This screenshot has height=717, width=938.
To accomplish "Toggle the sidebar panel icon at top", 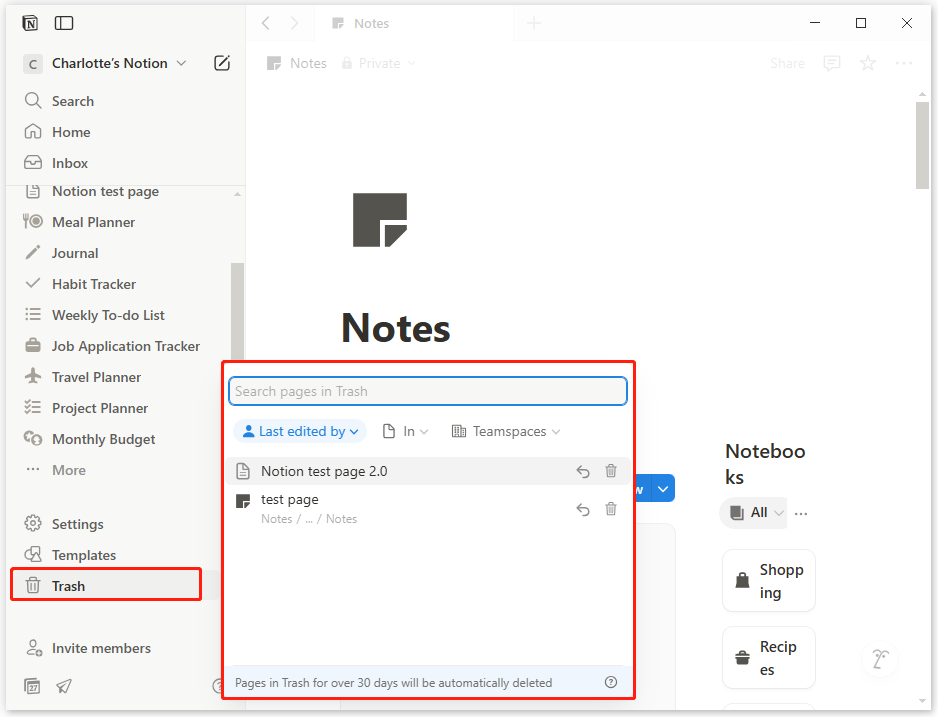I will (64, 23).
